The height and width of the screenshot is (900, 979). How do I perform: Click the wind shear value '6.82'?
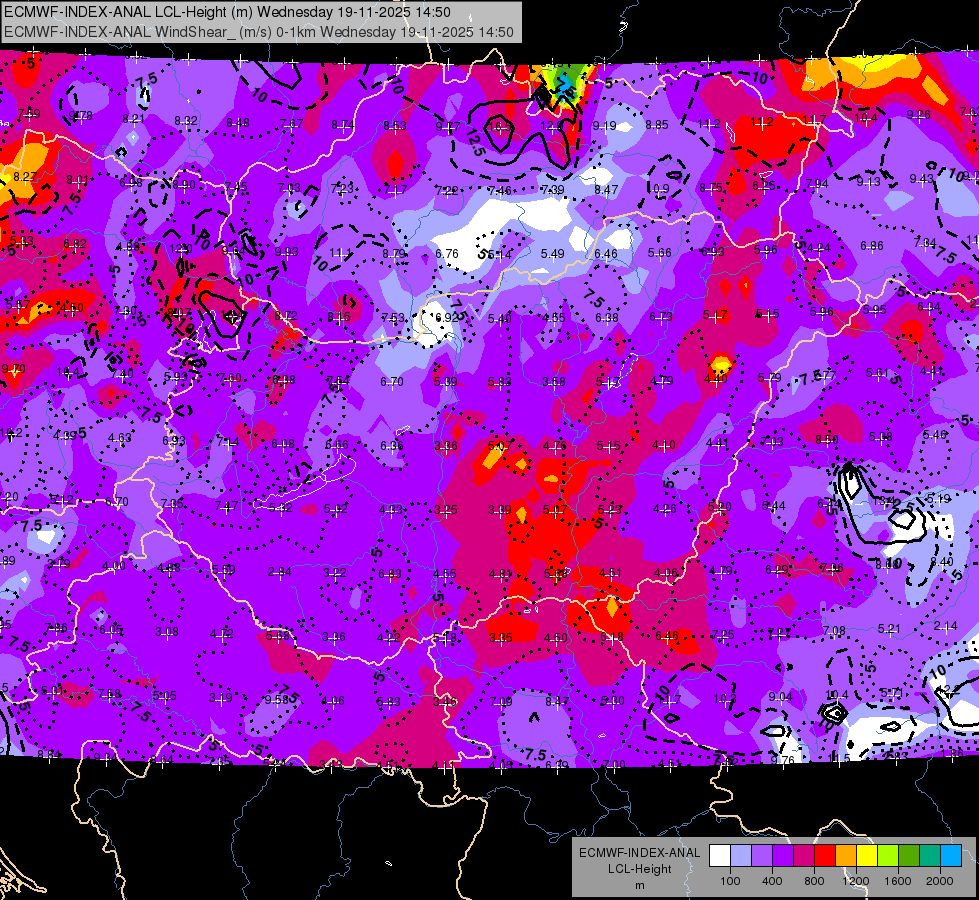pyautogui.click(x=75, y=244)
